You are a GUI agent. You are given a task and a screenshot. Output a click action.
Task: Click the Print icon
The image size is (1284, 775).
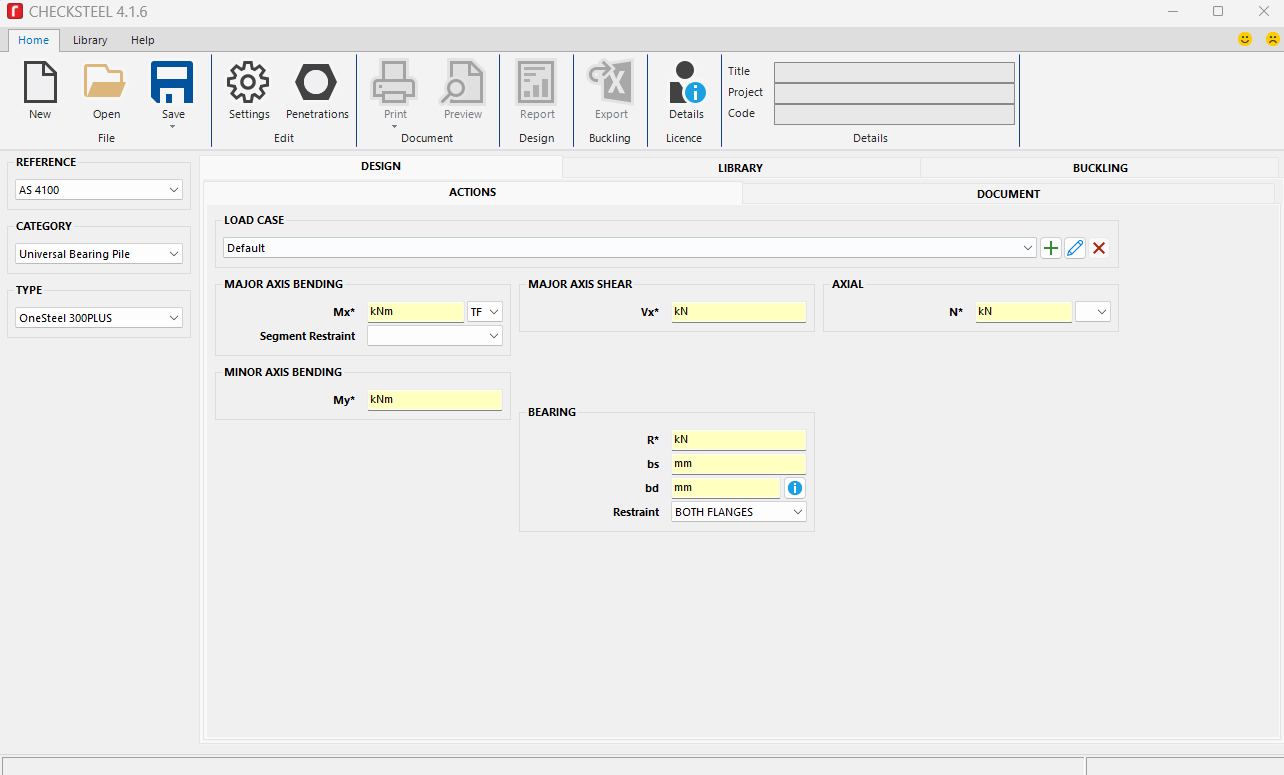coord(394,82)
